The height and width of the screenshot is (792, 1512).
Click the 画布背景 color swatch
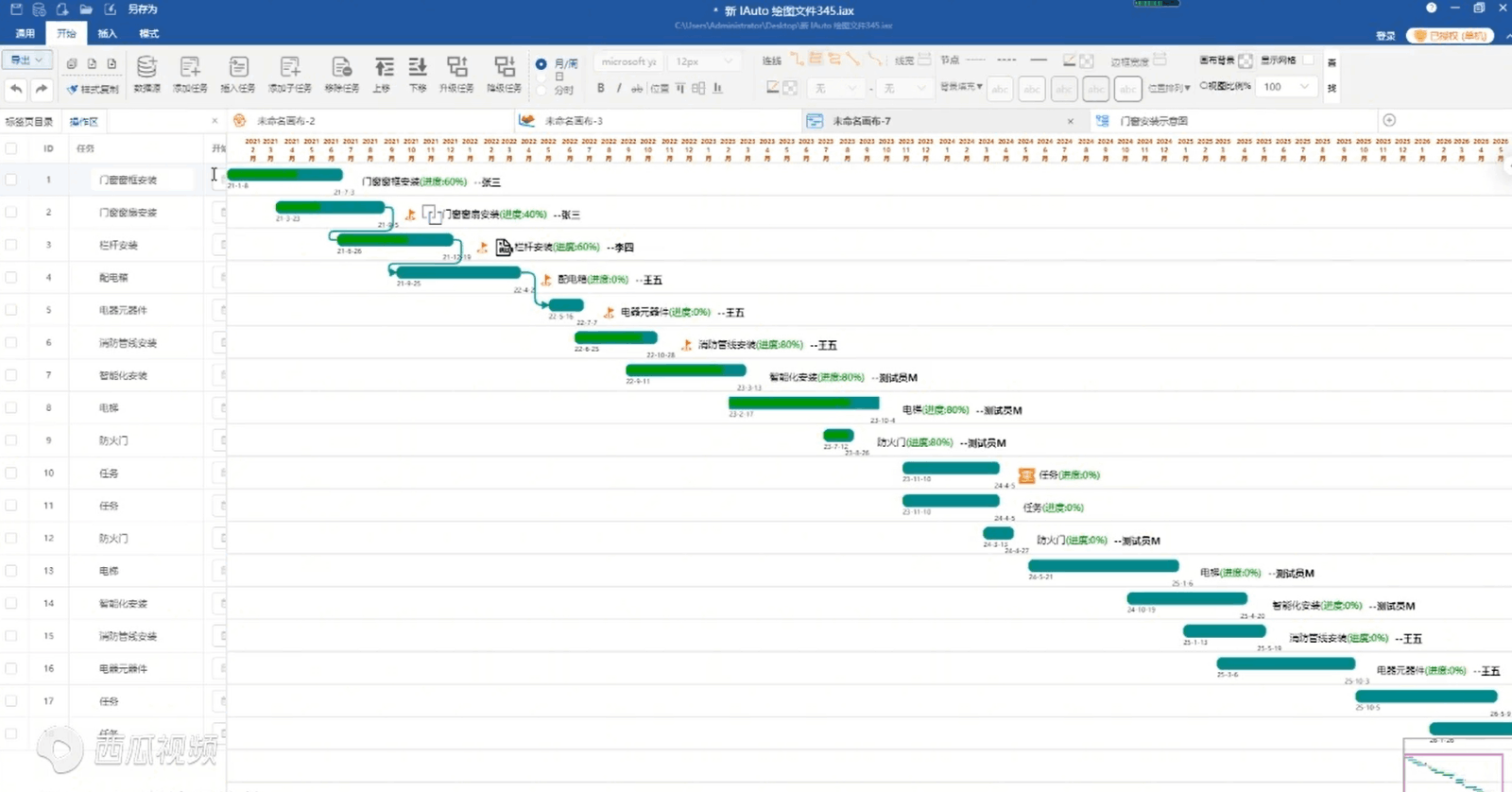click(1246, 60)
